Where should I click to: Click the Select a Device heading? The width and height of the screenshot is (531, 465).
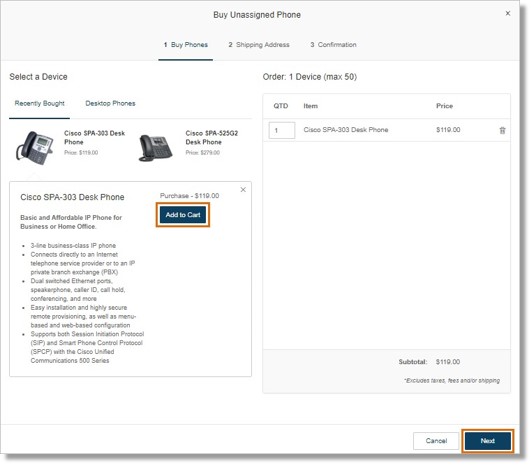[x=38, y=77]
